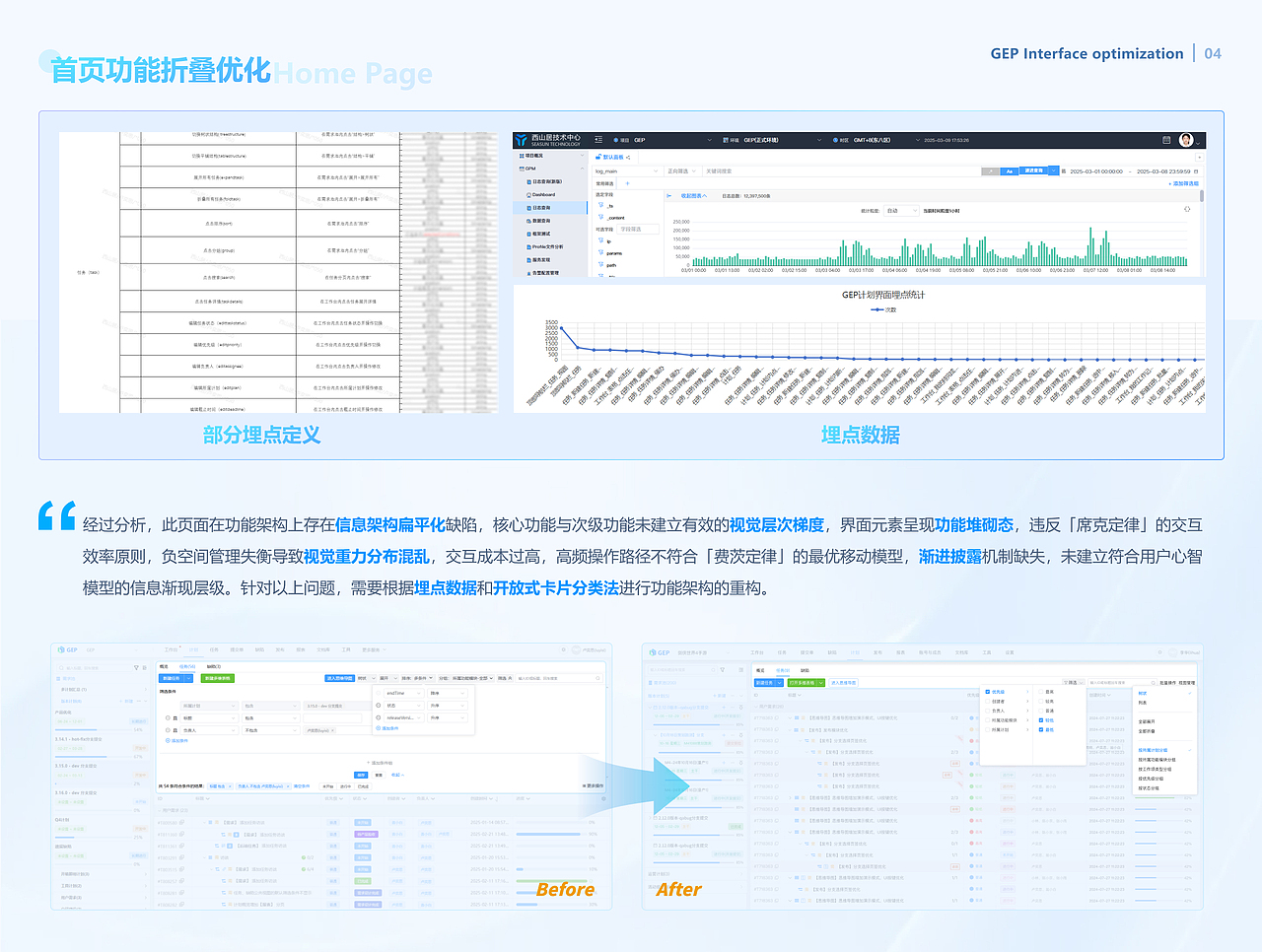
Task: Click the search magnifier in After toolbar search box
Action: tap(1153, 683)
